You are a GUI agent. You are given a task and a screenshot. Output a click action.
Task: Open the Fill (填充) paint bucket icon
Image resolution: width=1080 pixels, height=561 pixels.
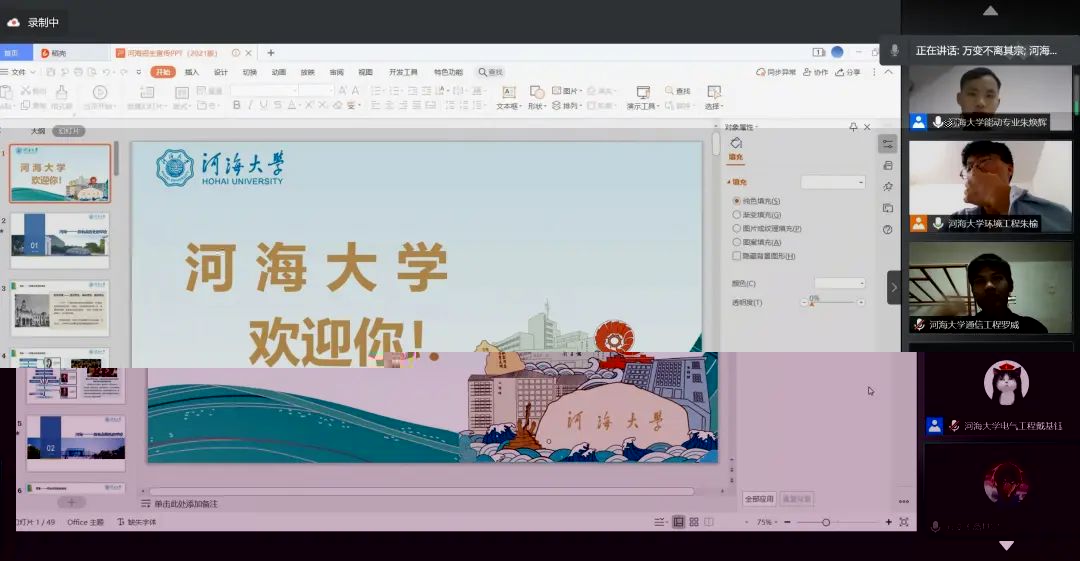(736, 144)
